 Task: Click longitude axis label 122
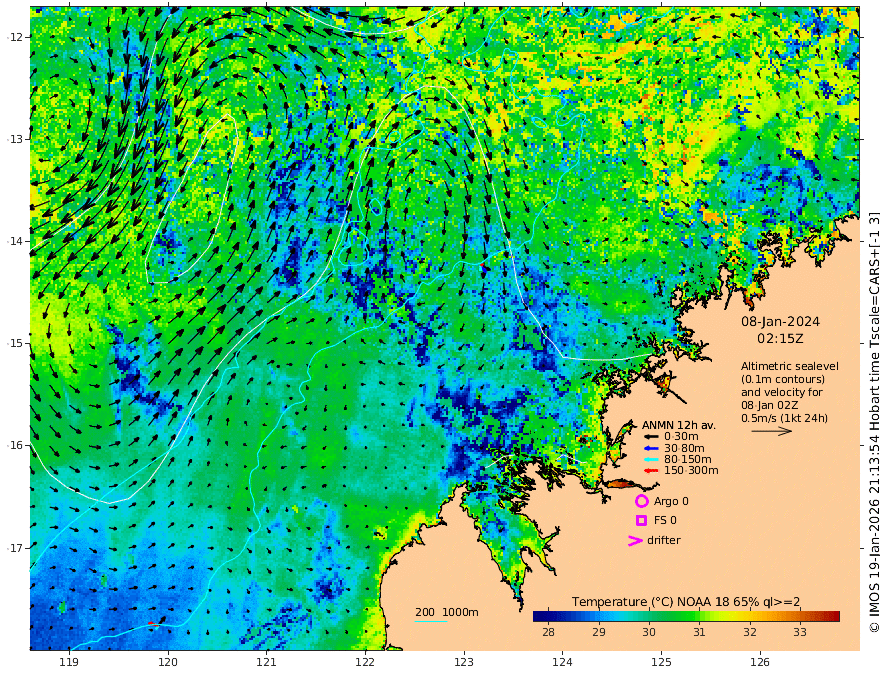(x=365, y=662)
